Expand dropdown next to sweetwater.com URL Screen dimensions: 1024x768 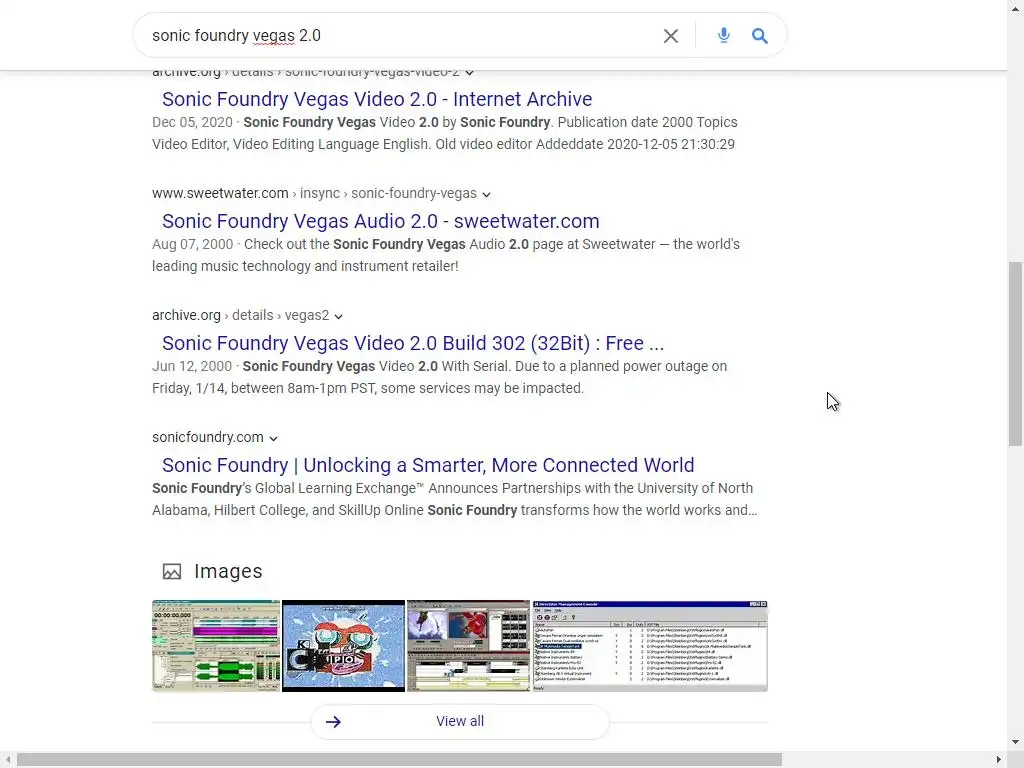point(487,194)
